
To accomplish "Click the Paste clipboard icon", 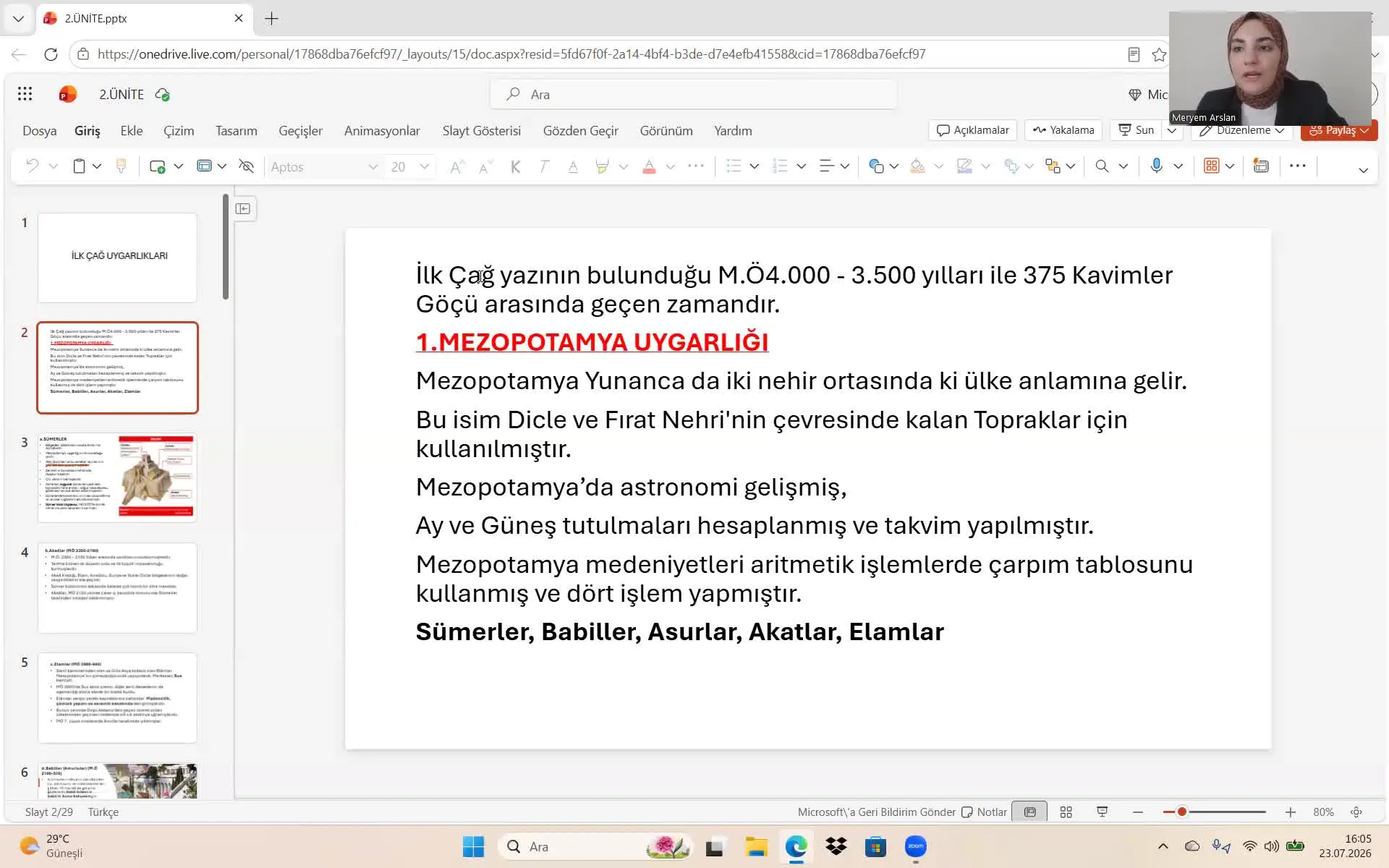I will 79,166.
